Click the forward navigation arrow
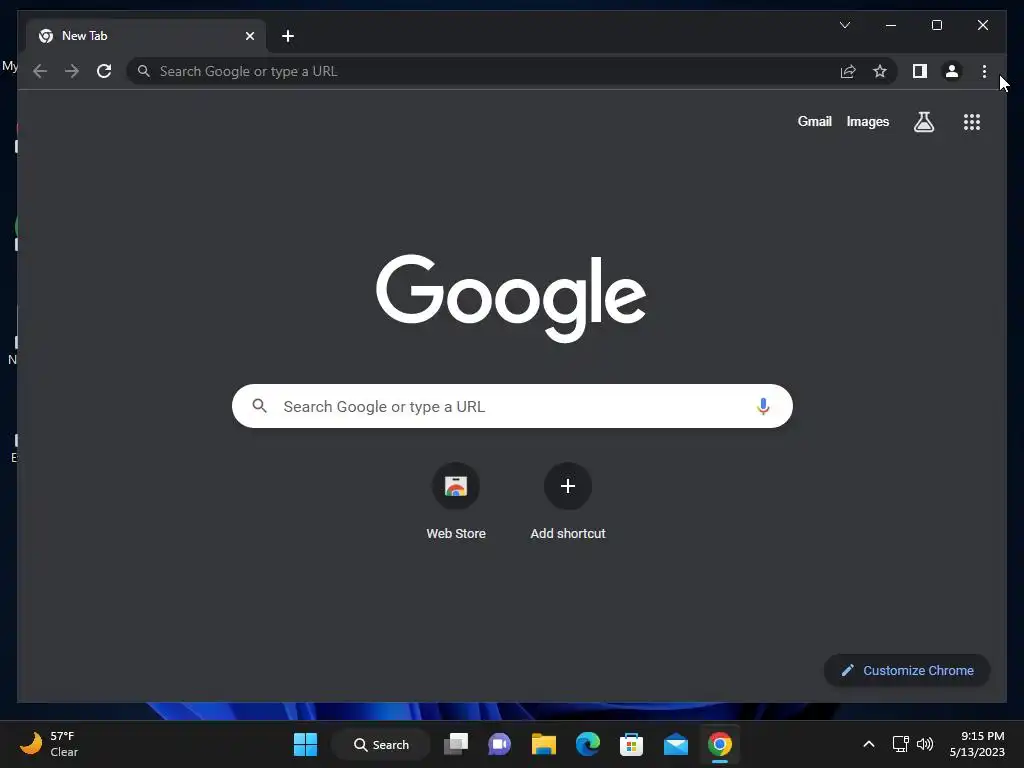 pos(72,71)
